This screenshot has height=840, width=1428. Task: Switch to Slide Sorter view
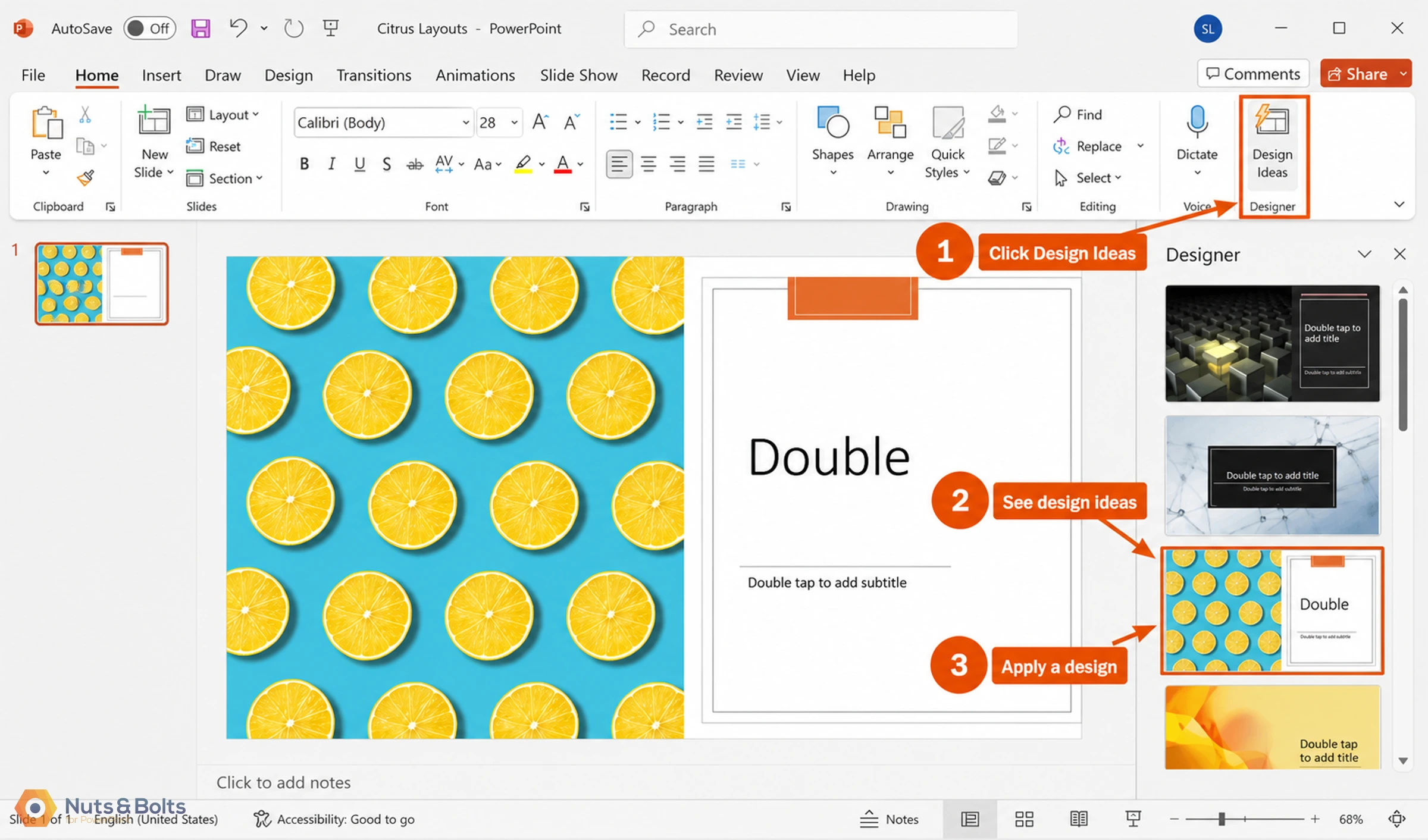[1024, 819]
